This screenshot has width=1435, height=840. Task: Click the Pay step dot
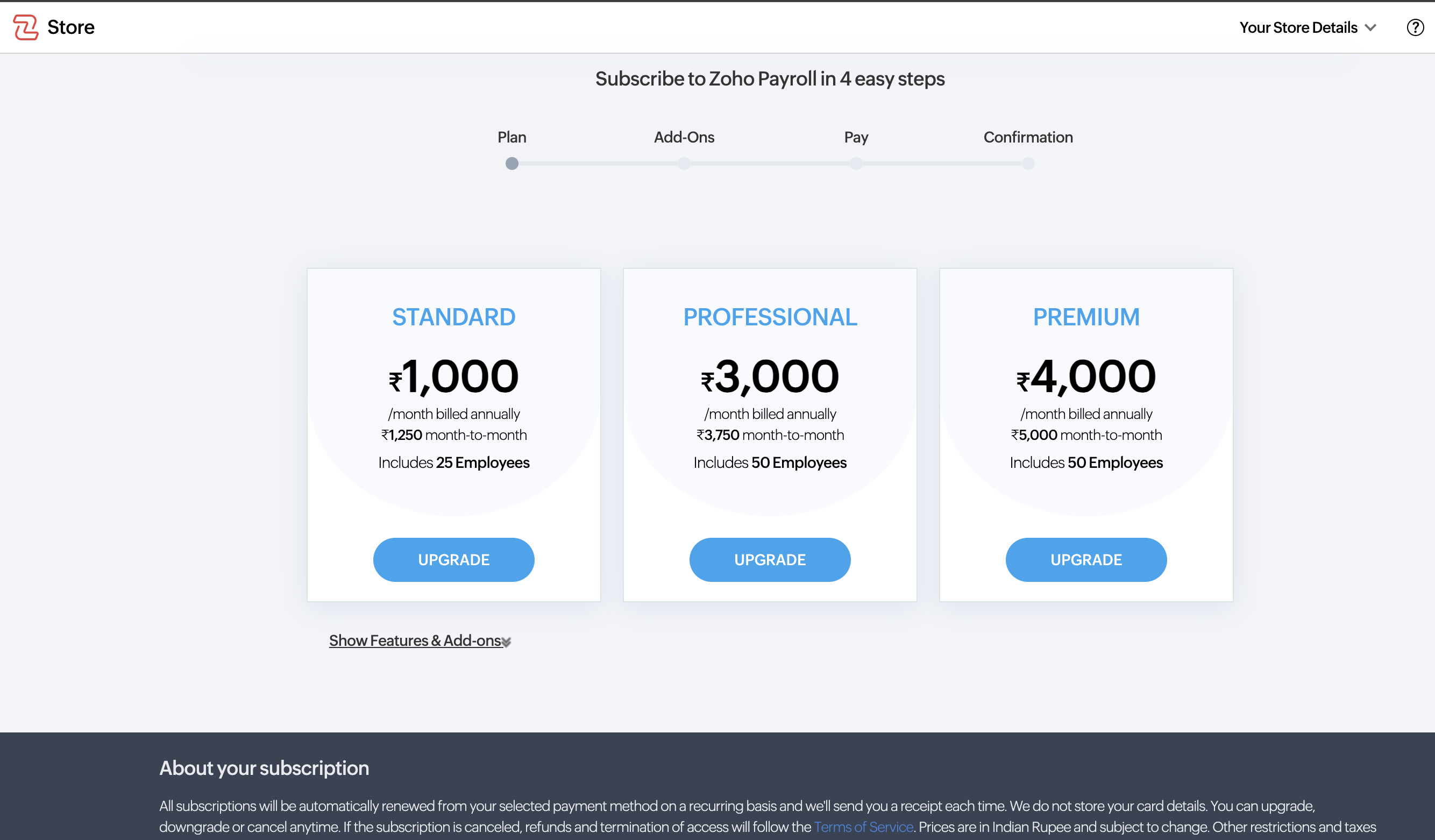(855, 164)
